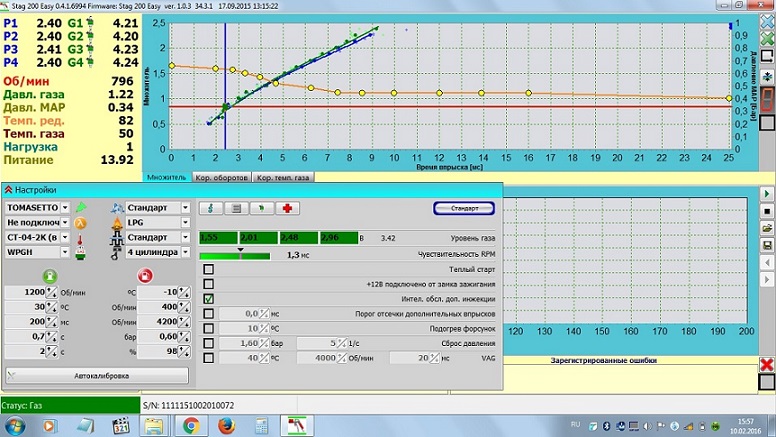The image size is (776, 437).
Task: Click the red cross icon in settings toolbar
Action: 289,208
